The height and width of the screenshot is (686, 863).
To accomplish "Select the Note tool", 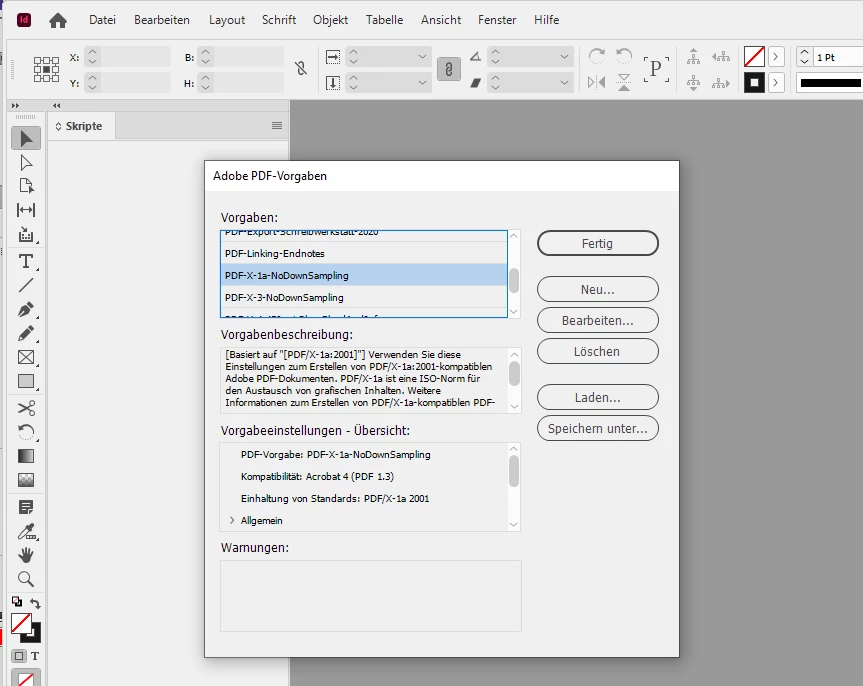I will 26,507.
